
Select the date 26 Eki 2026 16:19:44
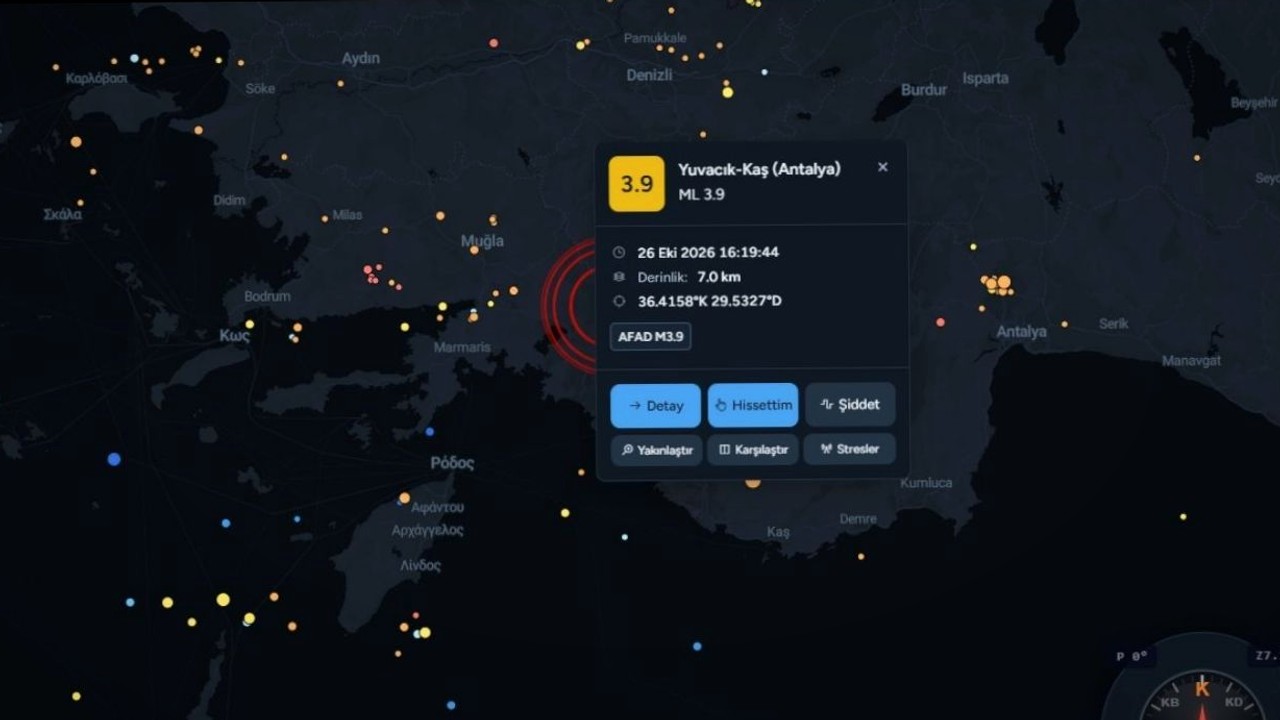pos(708,253)
